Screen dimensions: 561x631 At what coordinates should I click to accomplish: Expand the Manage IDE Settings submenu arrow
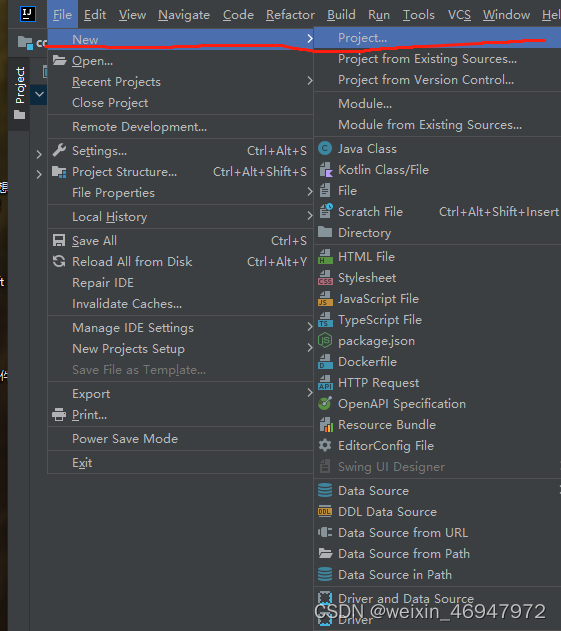[309, 327]
